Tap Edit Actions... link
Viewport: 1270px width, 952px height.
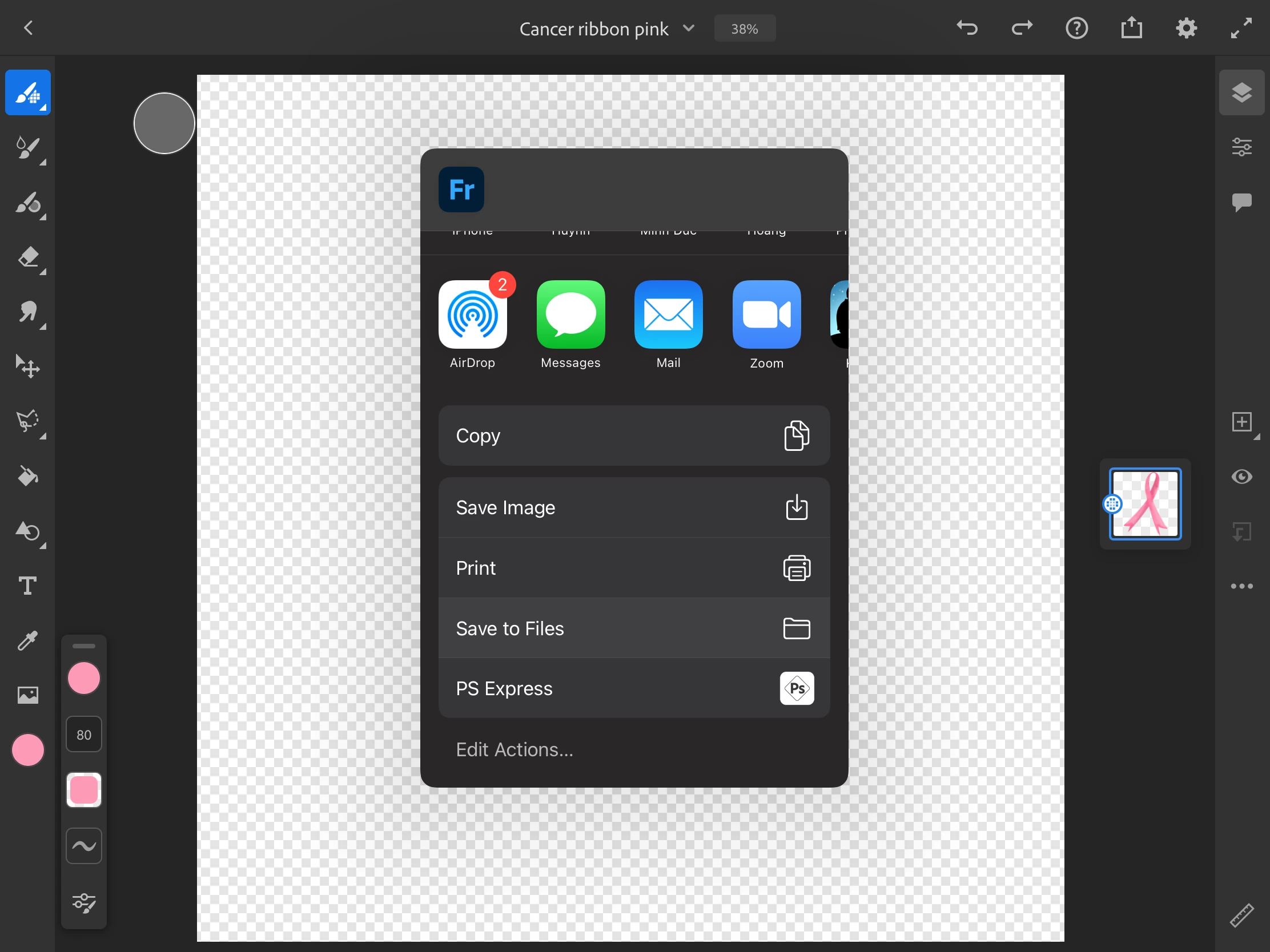[515, 749]
